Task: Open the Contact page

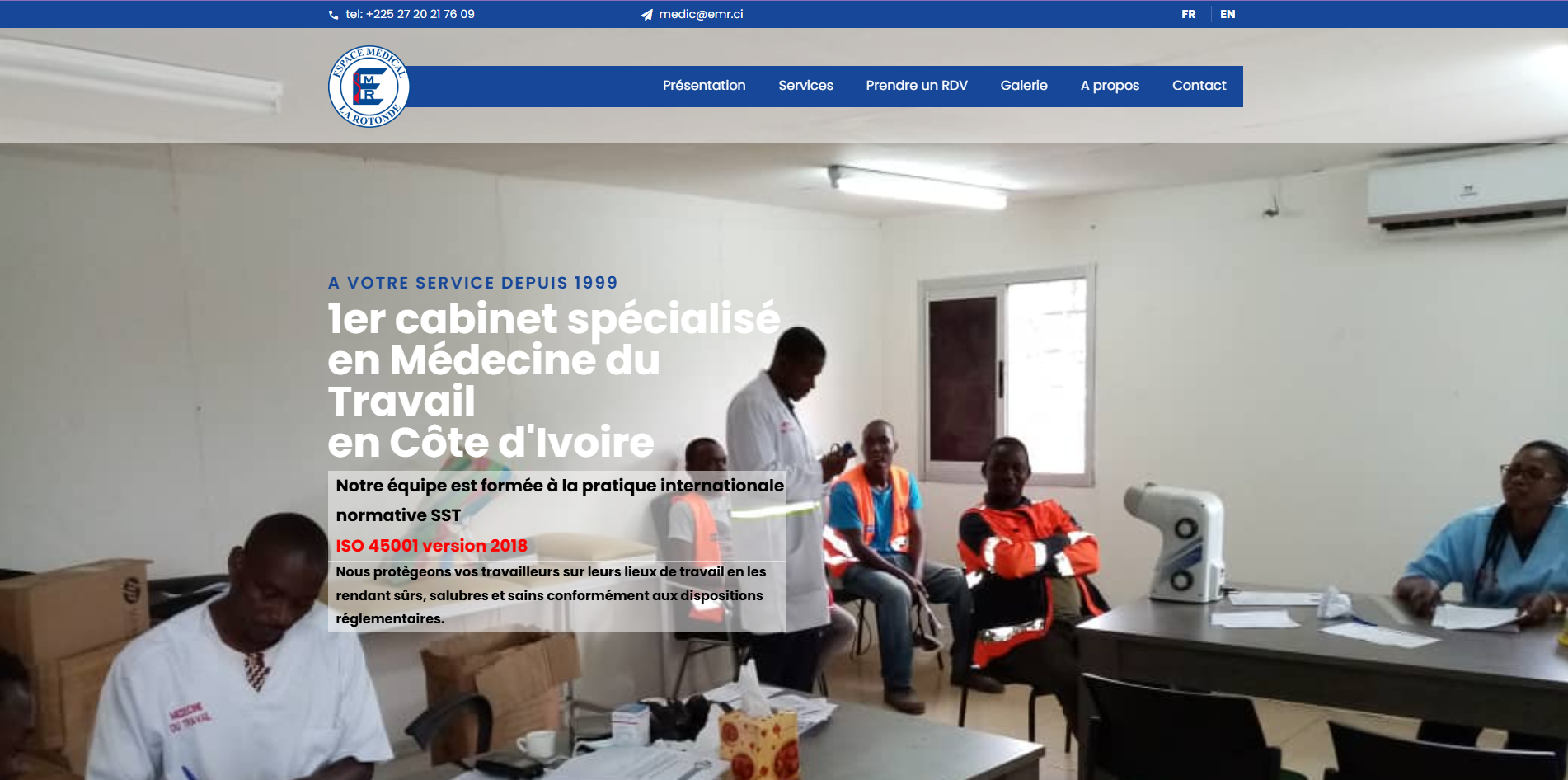Action: 1199,86
